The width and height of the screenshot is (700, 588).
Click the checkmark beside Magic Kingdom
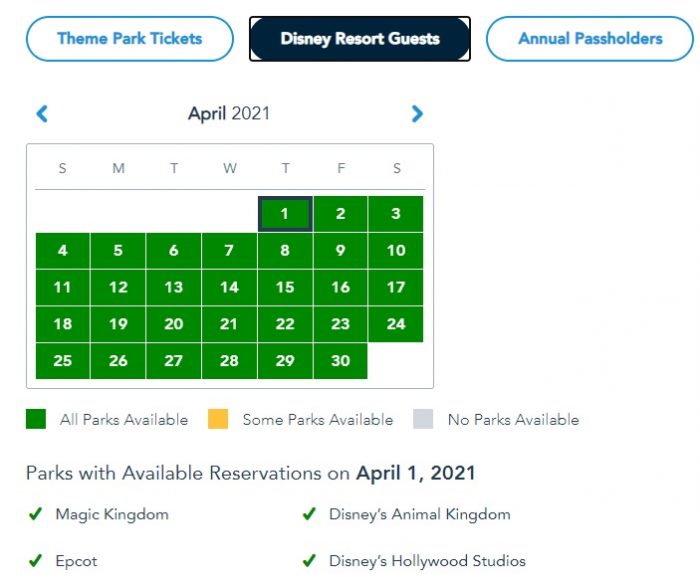tap(35, 515)
